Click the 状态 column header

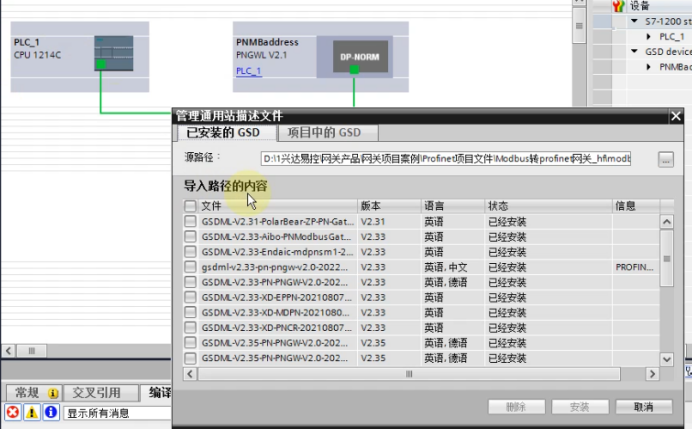pos(548,206)
